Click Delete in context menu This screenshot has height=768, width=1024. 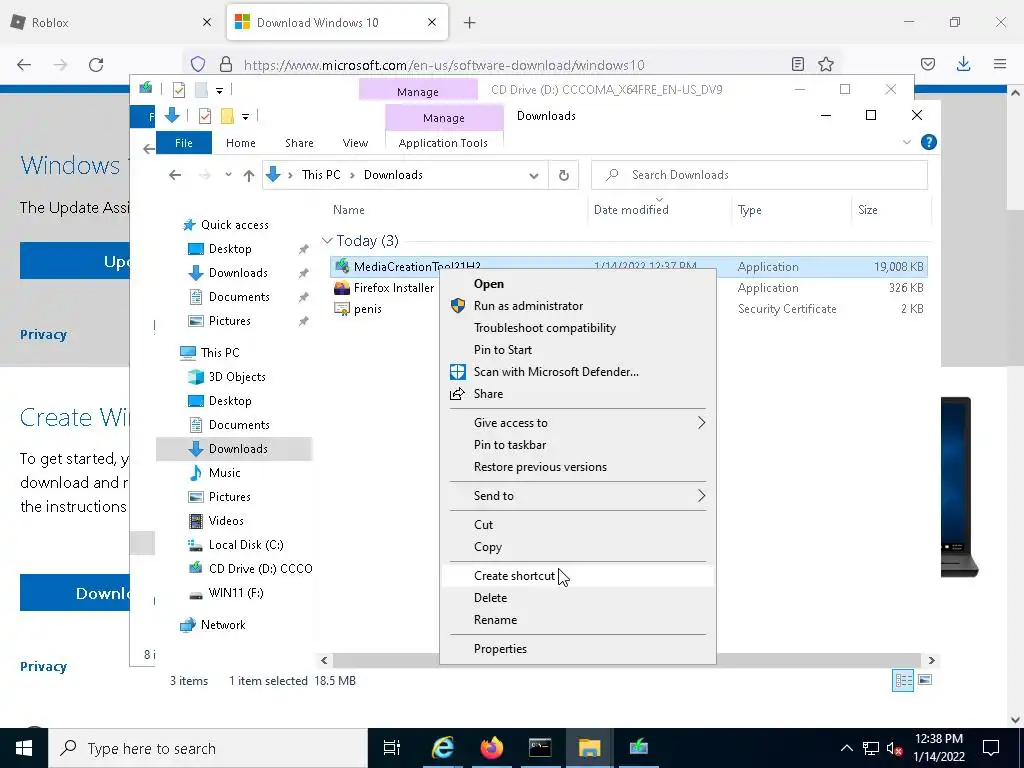pyautogui.click(x=577, y=598)
